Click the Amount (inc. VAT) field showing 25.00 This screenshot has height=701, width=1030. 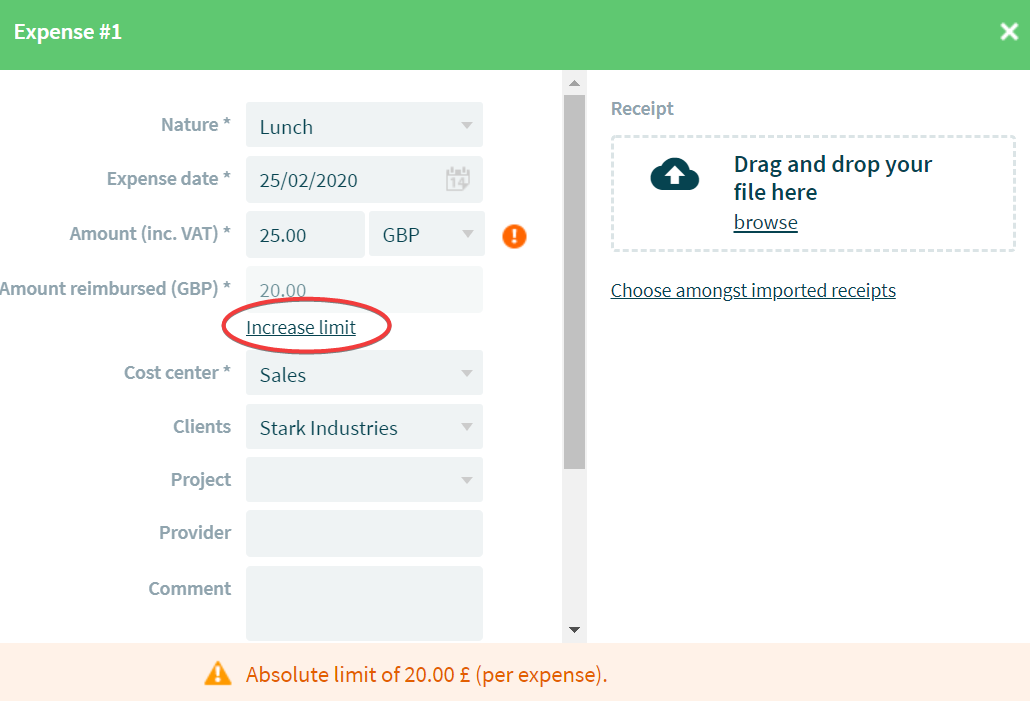coord(305,234)
